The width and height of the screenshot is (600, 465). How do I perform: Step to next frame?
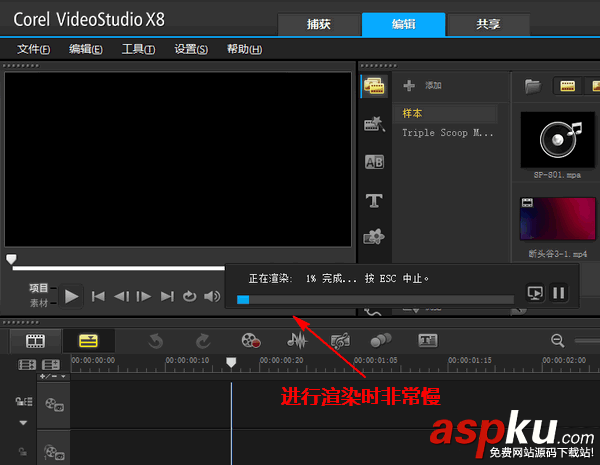click(143, 297)
